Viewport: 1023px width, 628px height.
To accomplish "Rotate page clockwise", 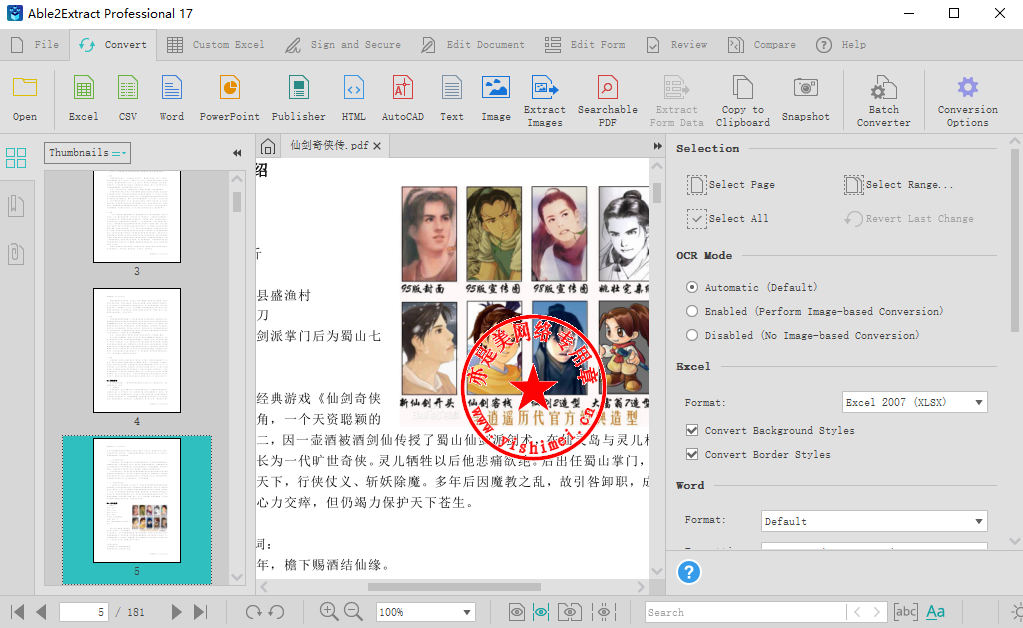I will pos(253,612).
